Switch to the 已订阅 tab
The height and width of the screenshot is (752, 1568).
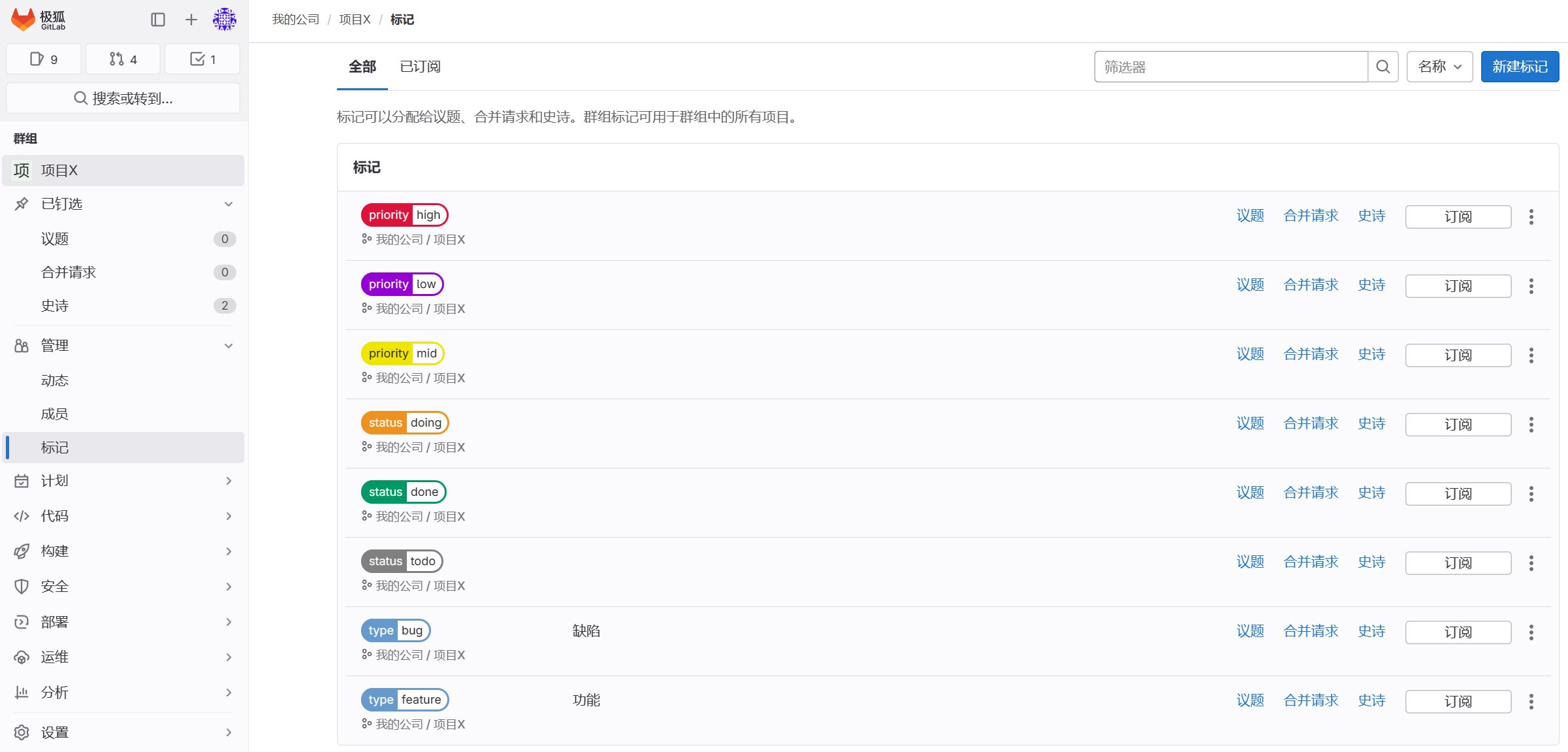pos(420,66)
